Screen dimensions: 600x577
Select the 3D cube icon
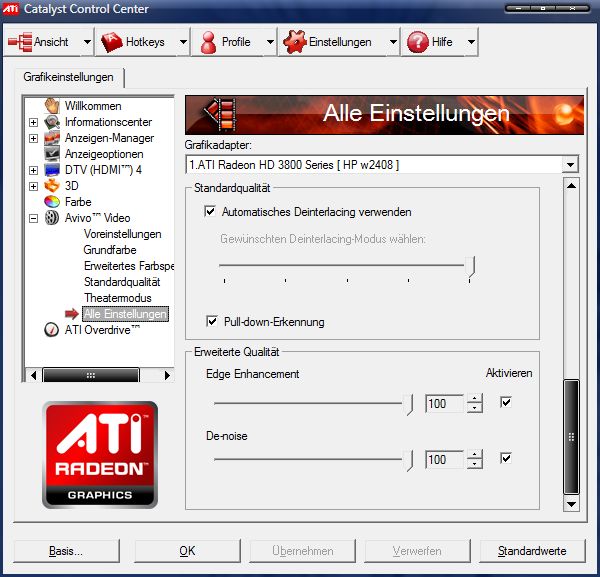(x=52, y=186)
